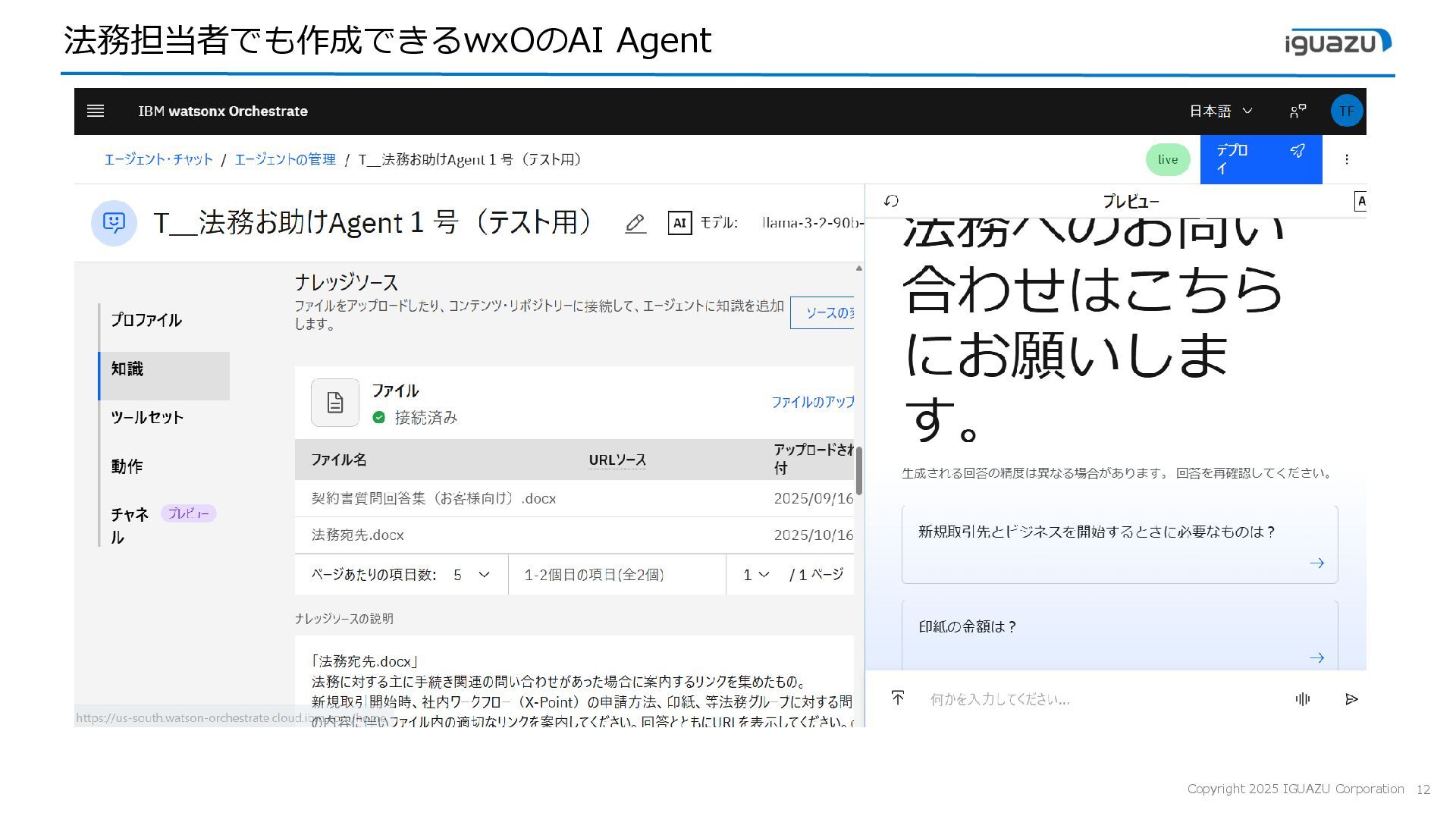This screenshot has width=1456, height=819.
Task: Click the upload file icon in chat
Action: 898,698
